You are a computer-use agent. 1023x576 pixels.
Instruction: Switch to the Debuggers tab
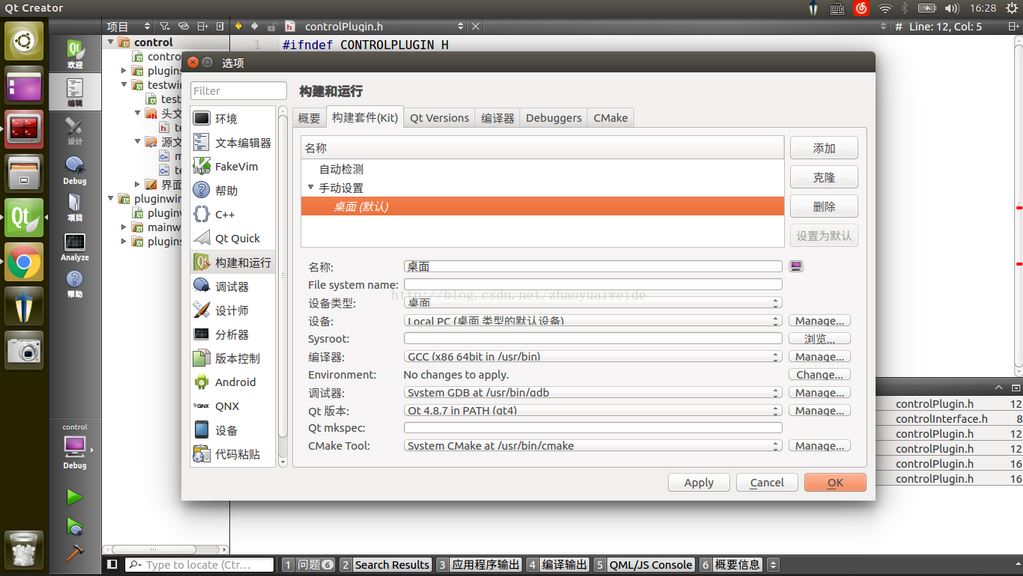coord(553,118)
